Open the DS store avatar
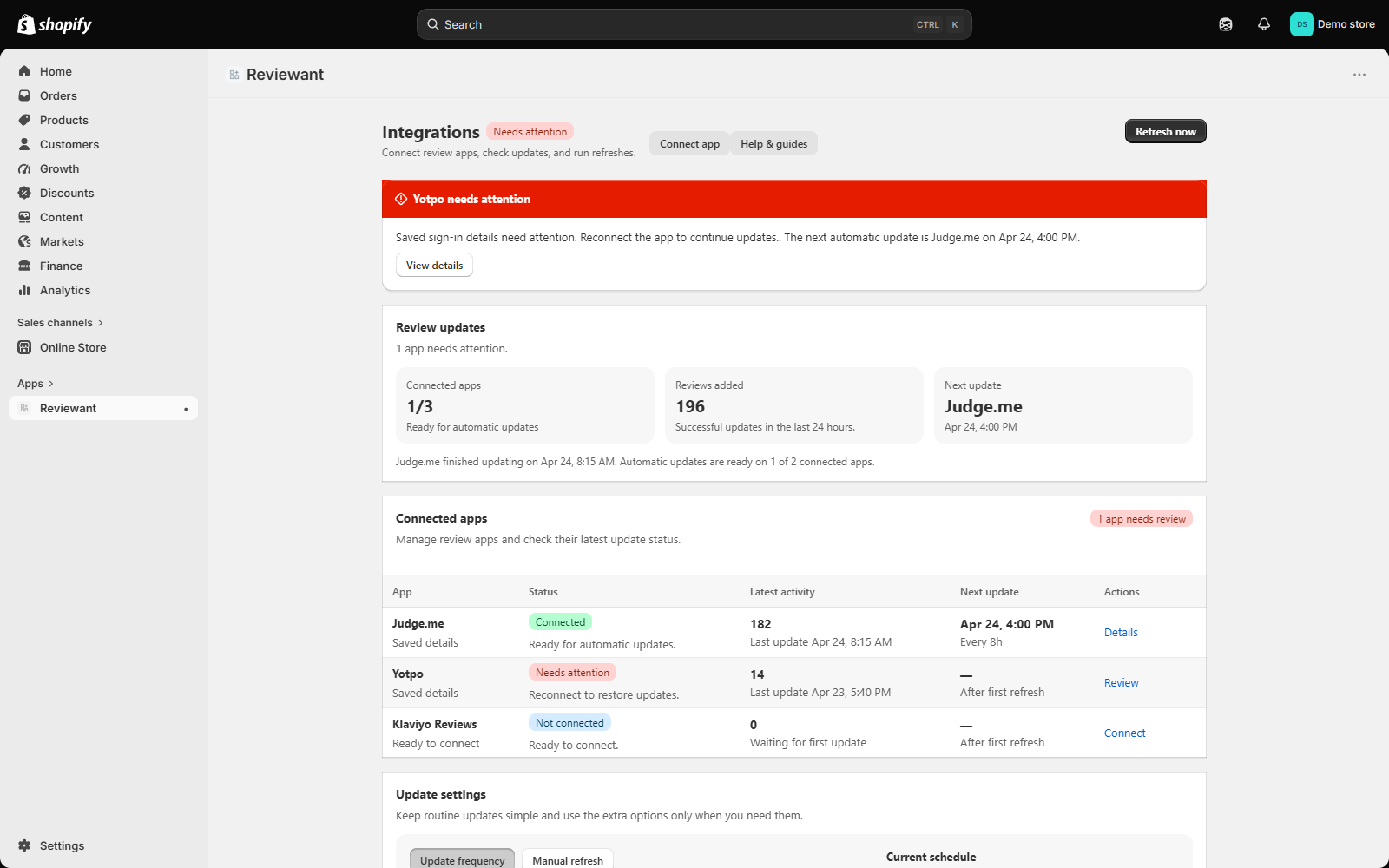Viewport: 1389px width, 868px height. click(x=1301, y=24)
